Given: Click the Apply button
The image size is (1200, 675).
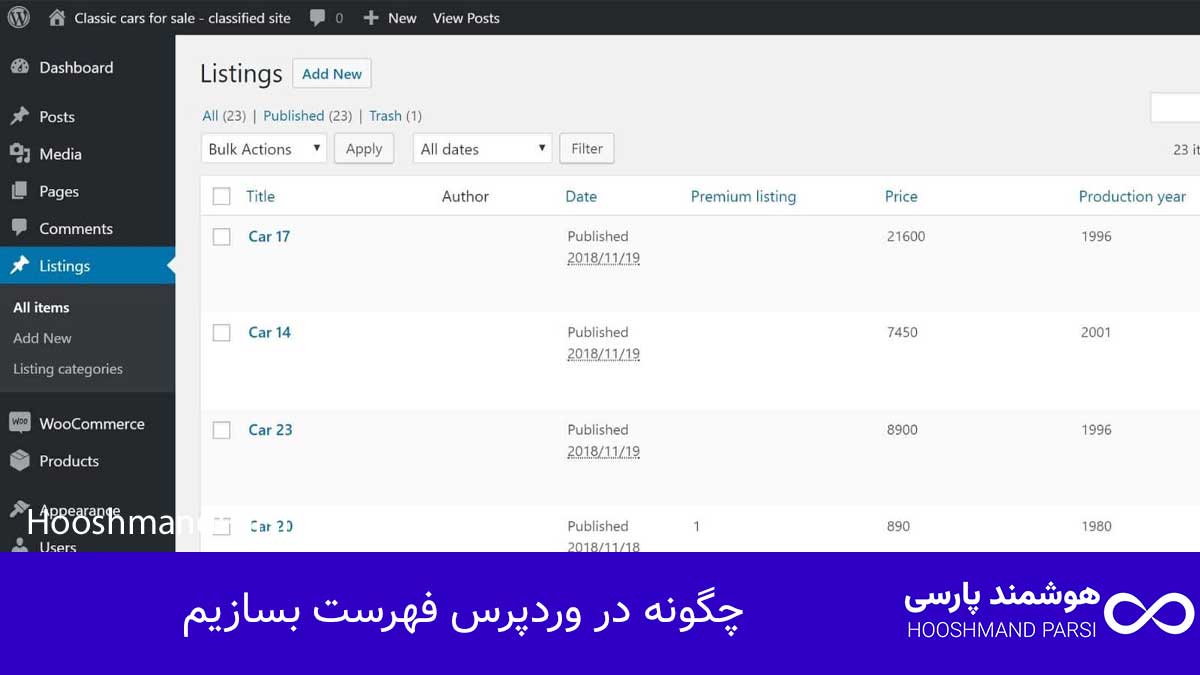Looking at the screenshot, I should 364,148.
